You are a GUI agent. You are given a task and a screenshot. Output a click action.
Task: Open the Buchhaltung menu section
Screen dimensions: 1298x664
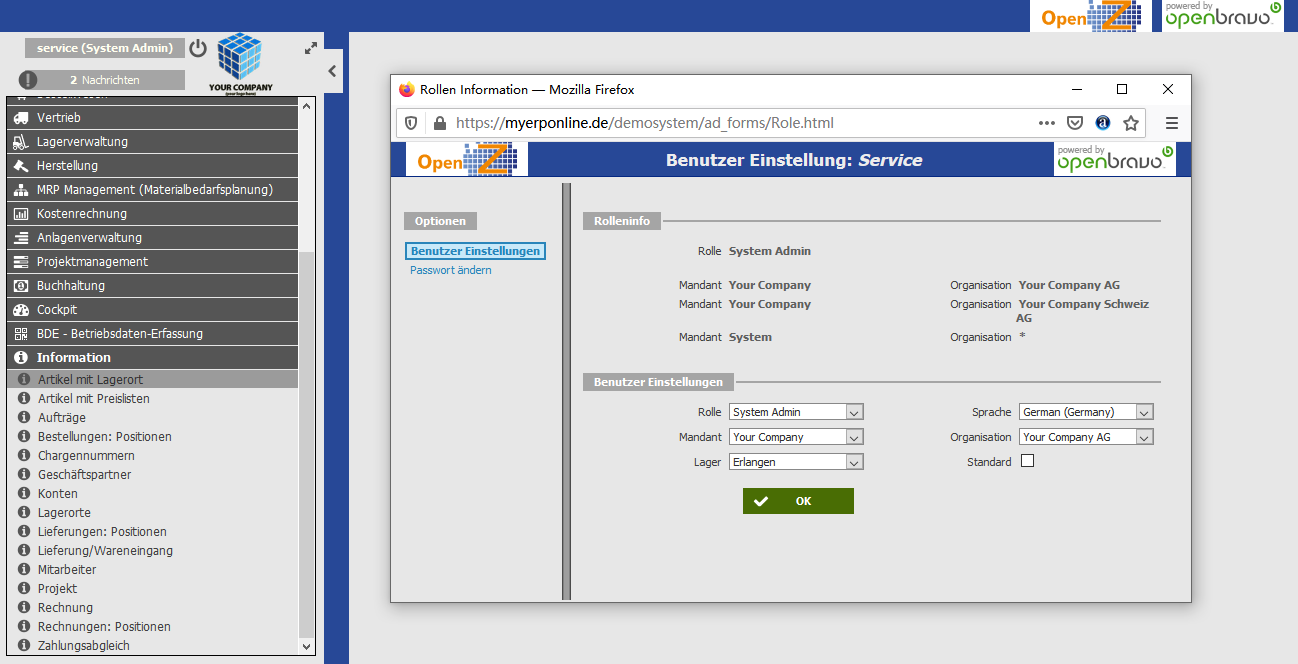pyautogui.click(x=71, y=286)
